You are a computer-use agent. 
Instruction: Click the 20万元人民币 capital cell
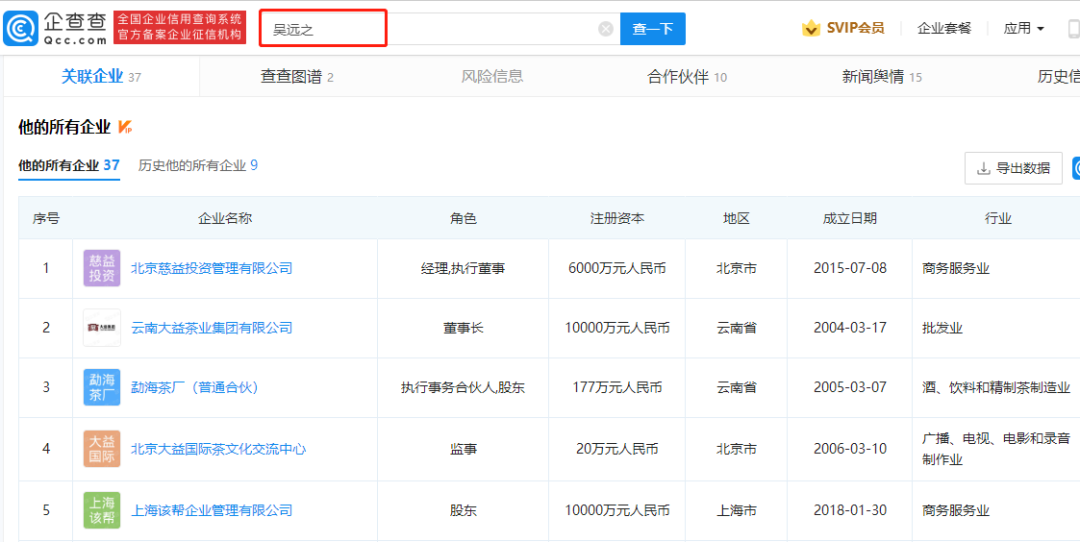617,449
